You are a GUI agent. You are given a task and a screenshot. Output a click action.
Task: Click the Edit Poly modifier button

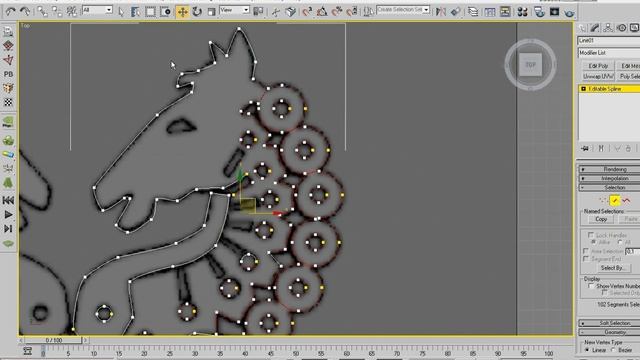598,66
